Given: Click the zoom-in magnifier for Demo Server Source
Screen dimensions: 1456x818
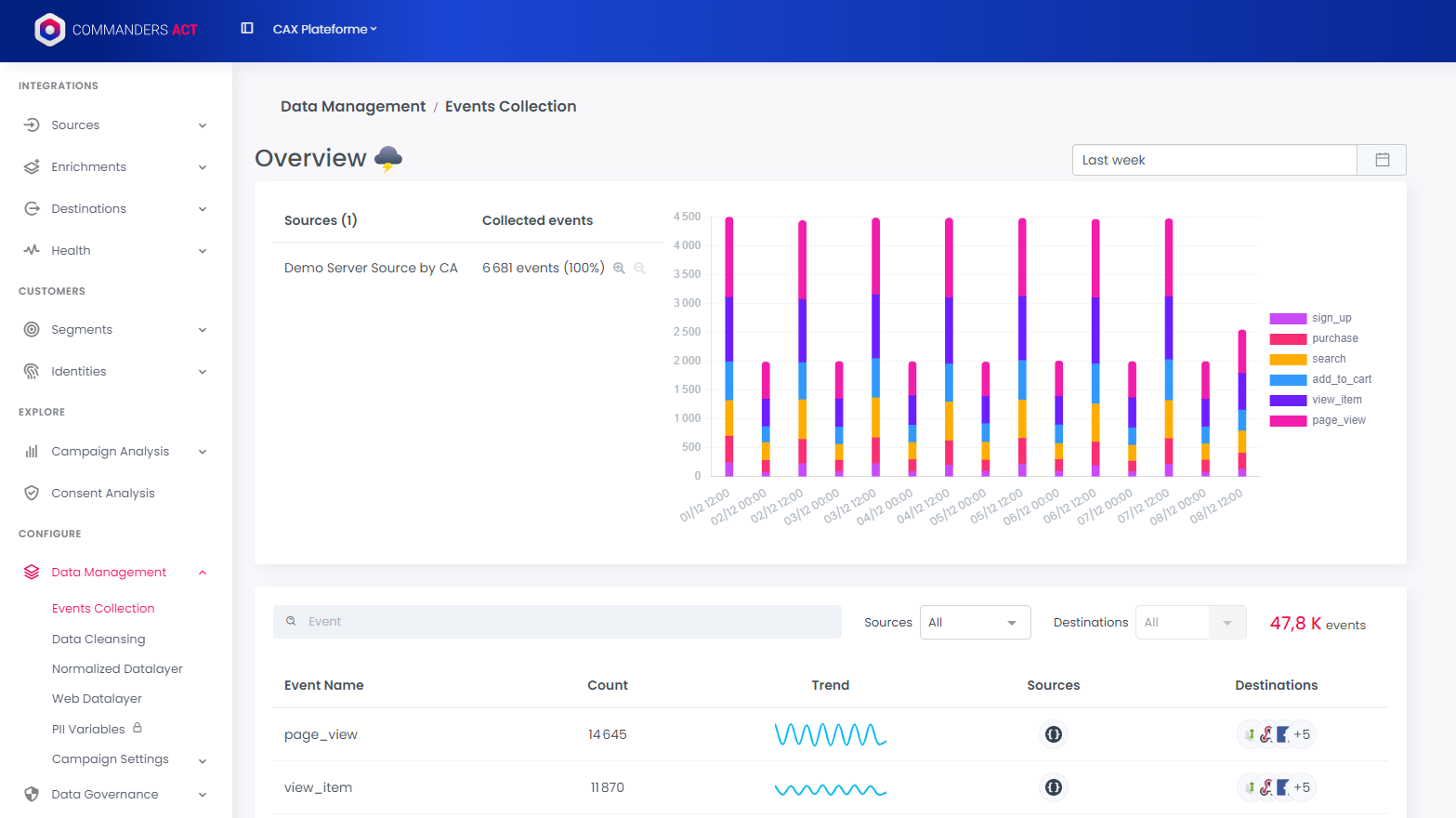Looking at the screenshot, I should click(x=619, y=269).
